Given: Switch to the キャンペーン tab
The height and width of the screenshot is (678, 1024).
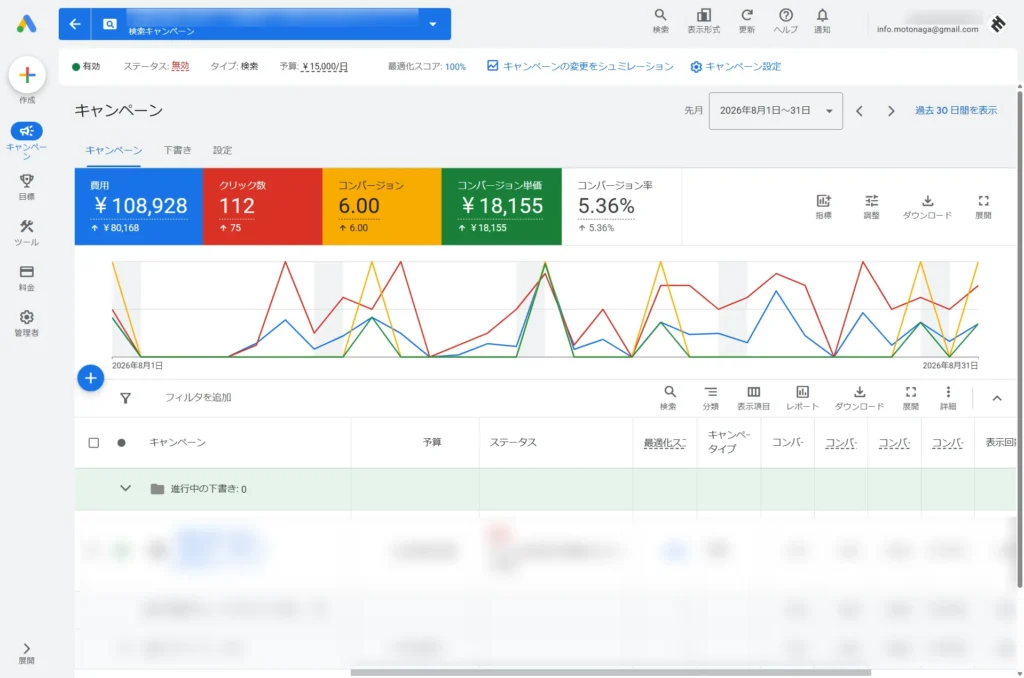Looking at the screenshot, I should click(x=114, y=150).
